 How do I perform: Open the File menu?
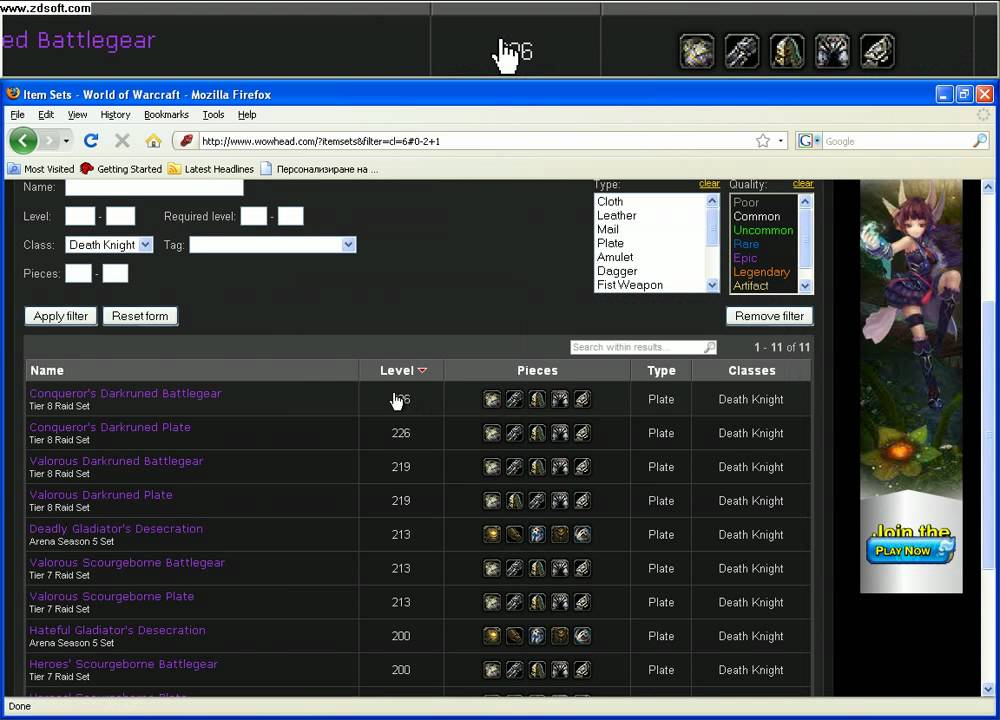tap(17, 115)
